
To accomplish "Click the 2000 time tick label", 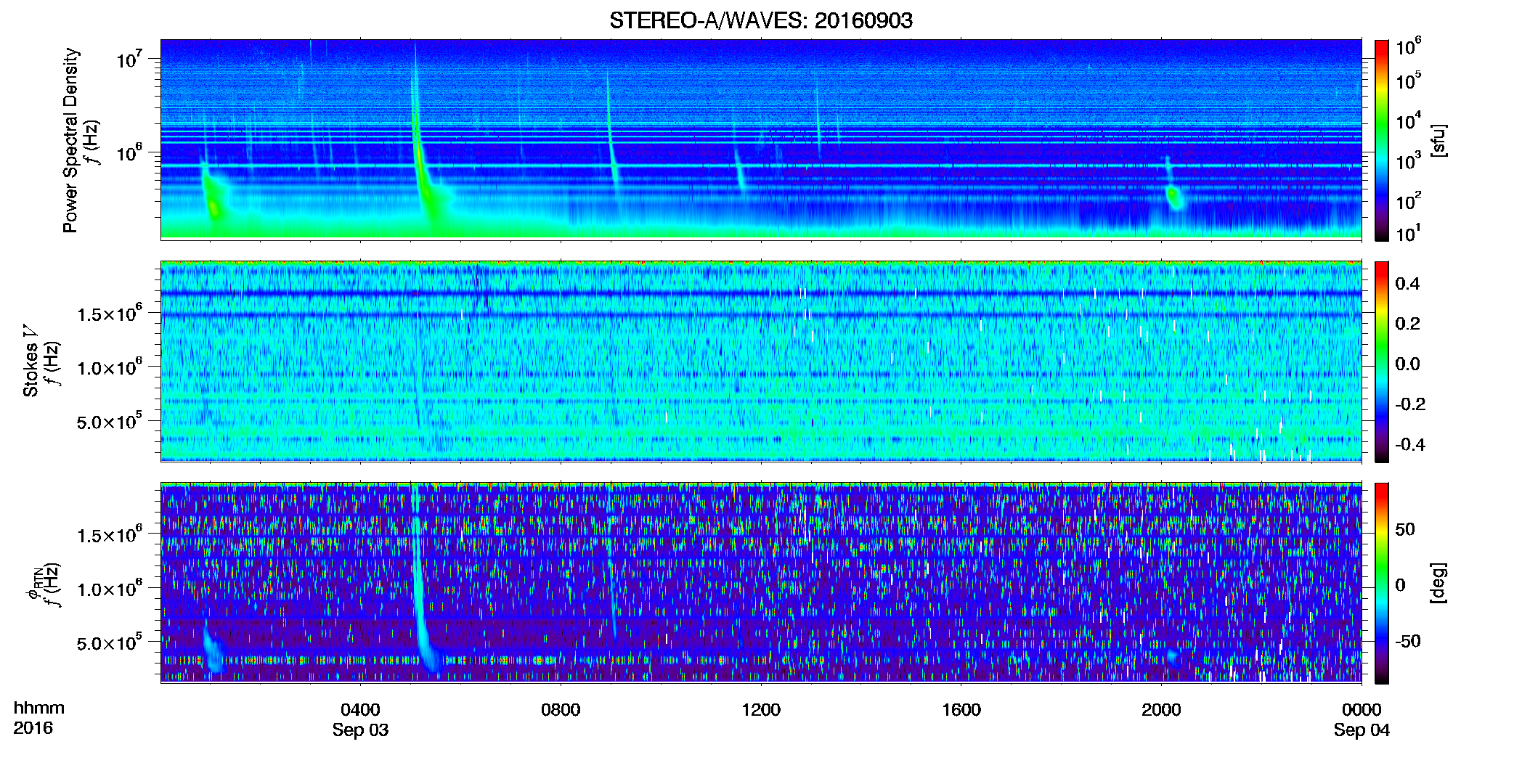I will (1161, 710).
